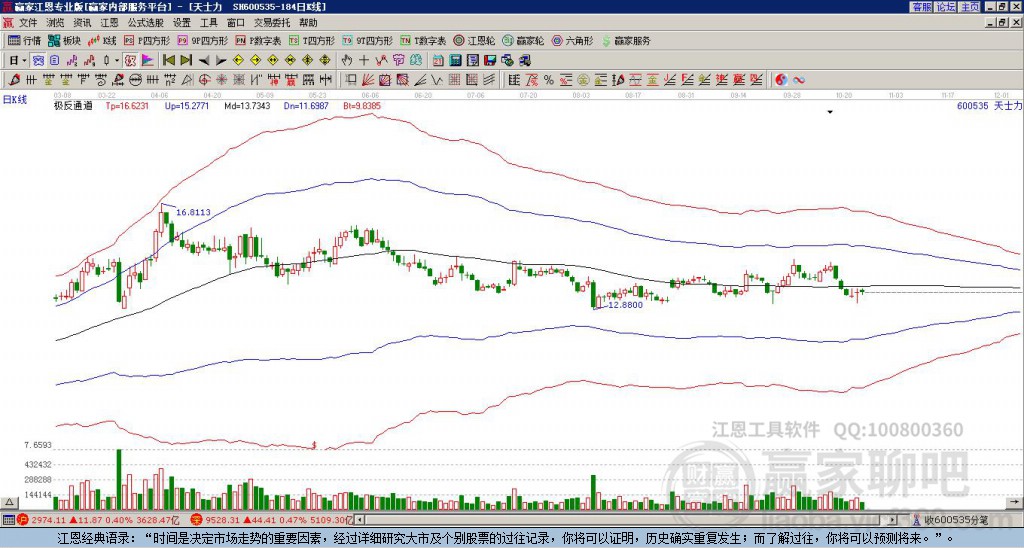Click the 极反通道 indicator name

[73, 106]
